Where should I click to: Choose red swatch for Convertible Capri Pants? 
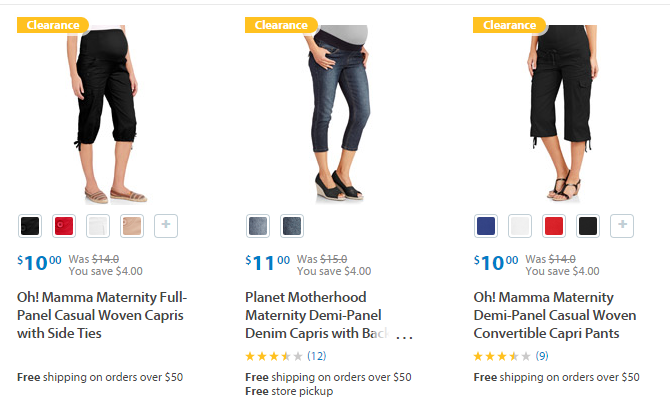pos(554,226)
